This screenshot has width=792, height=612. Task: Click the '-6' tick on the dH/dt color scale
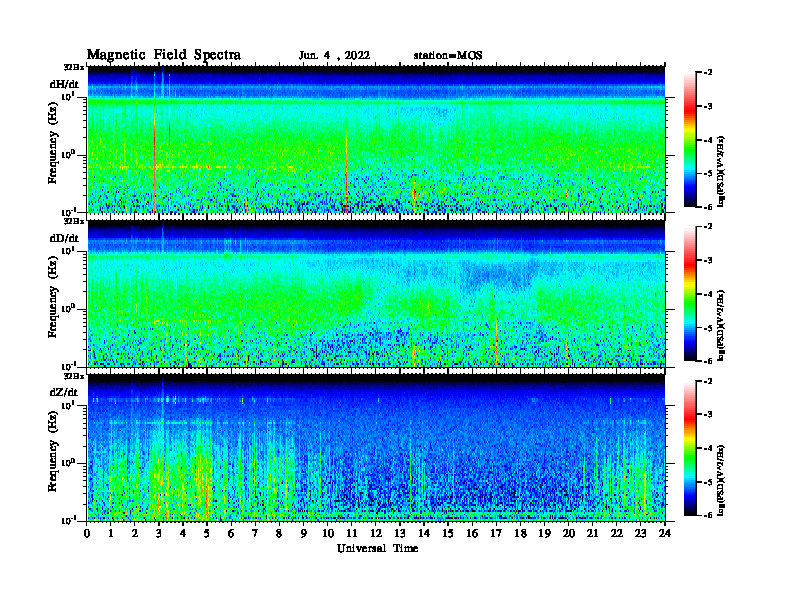708,207
